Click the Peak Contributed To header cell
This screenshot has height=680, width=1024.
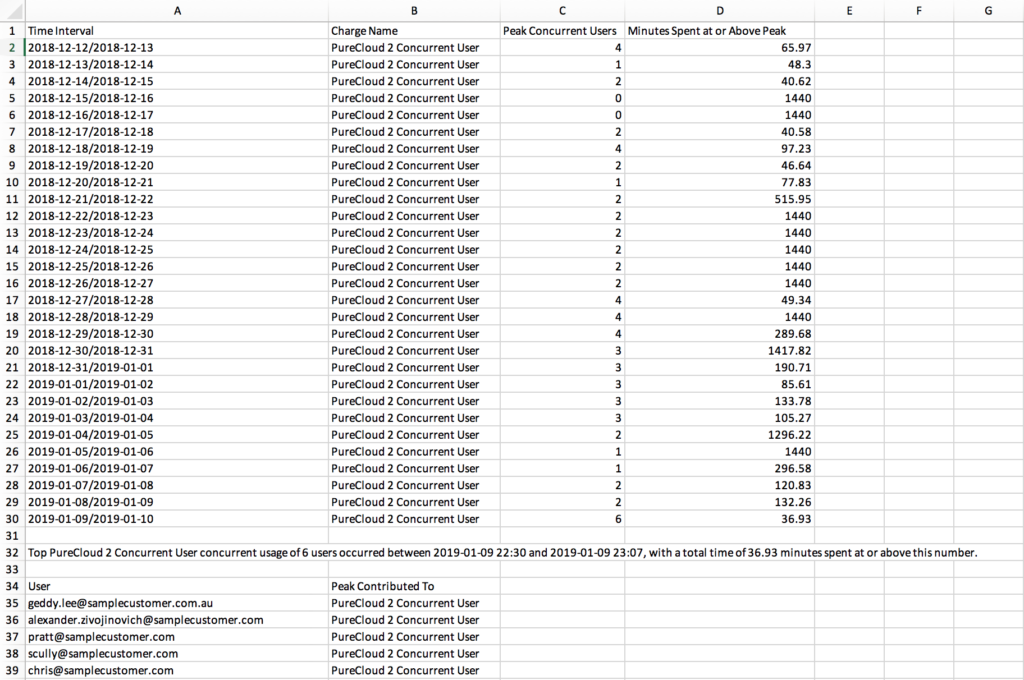pyautogui.click(x=414, y=587)
